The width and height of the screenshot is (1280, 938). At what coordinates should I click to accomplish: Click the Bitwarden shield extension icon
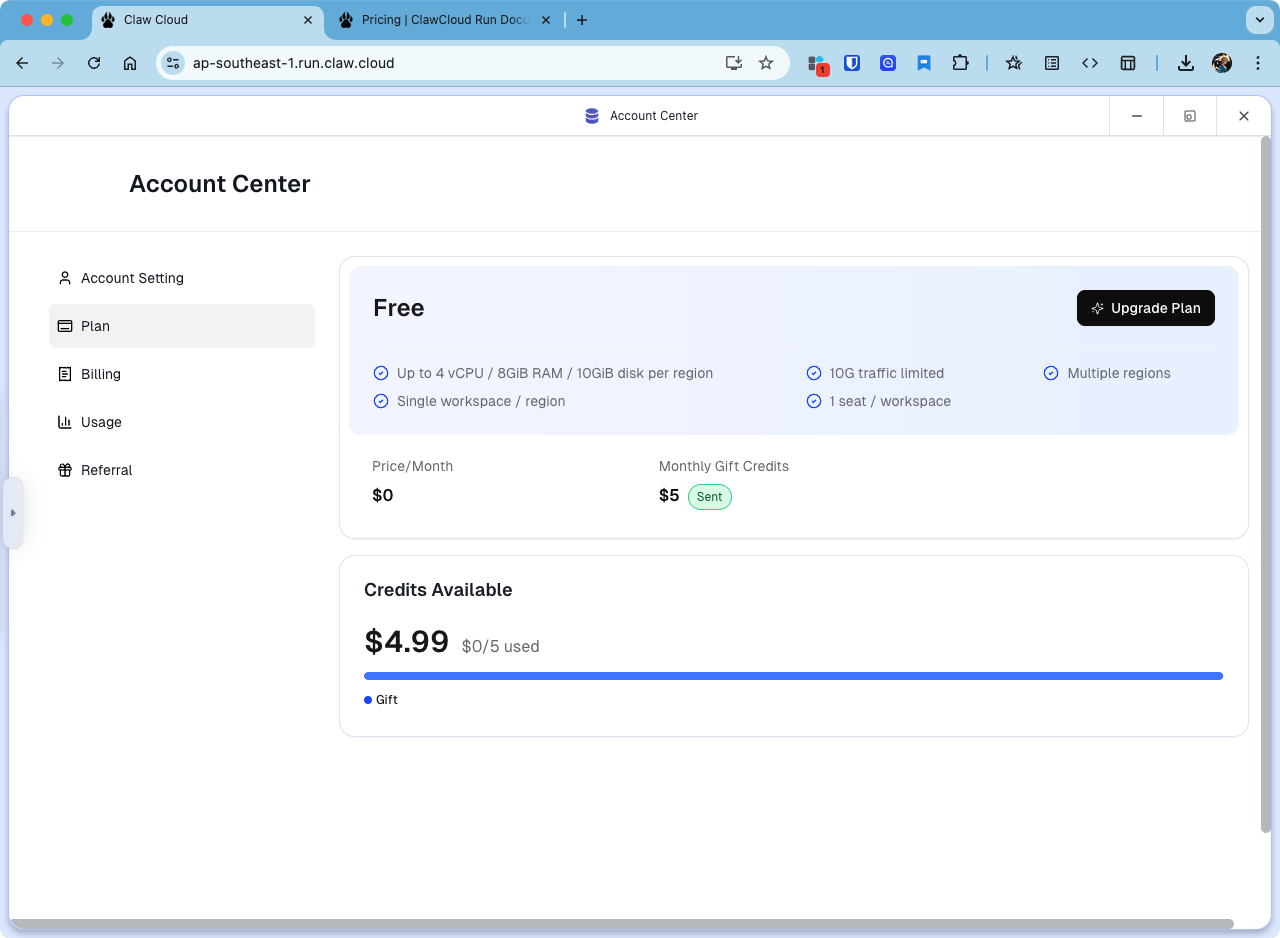[852, 63]
